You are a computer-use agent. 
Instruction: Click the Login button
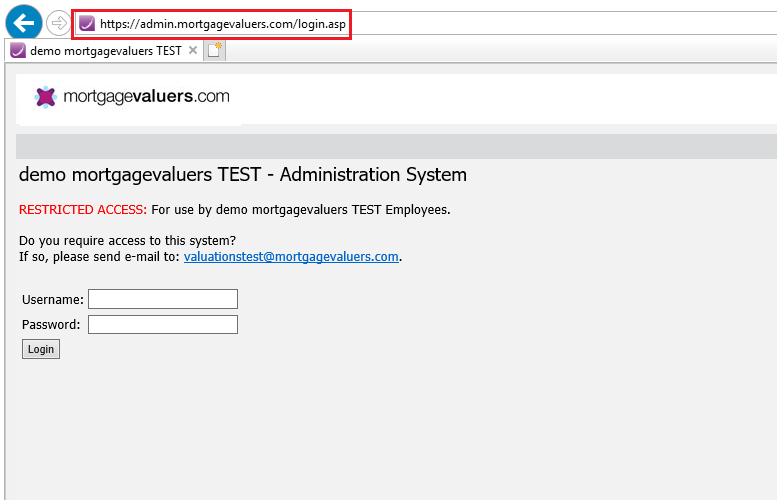coord(41,349)
